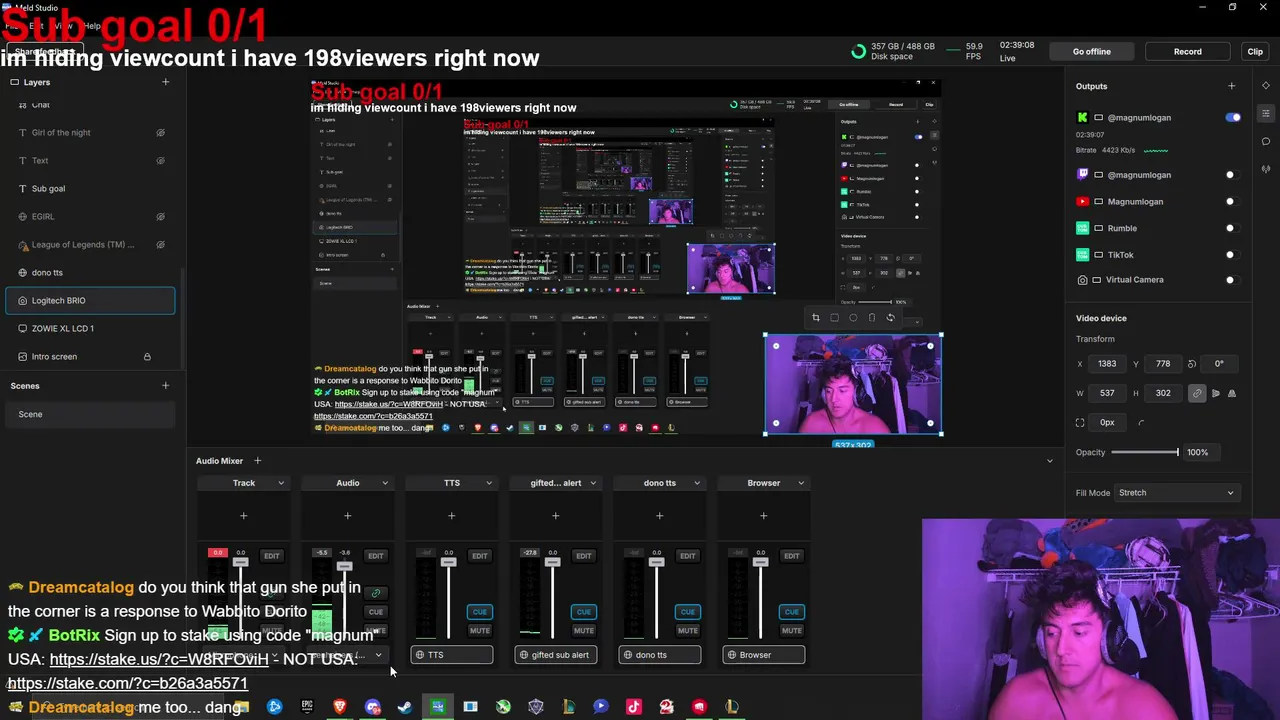The image size is (1280, 720).
Task: Open the chat bubble tab in right sidebar
Action: pyautogui.click(x=1266, y=141)
